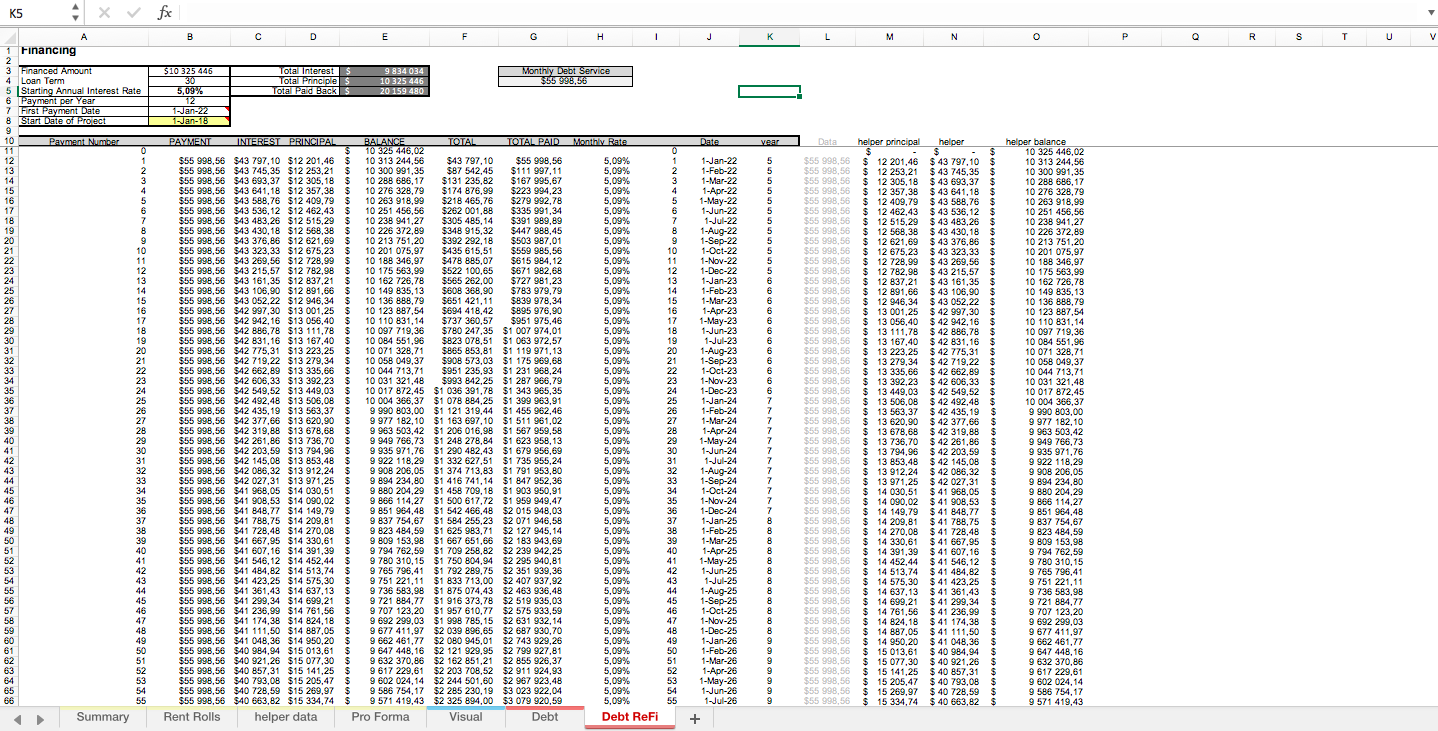Open the helper data sheet tab
Image resolution: width=1438 pixels, height=731 pixels.
pos(285,717)
